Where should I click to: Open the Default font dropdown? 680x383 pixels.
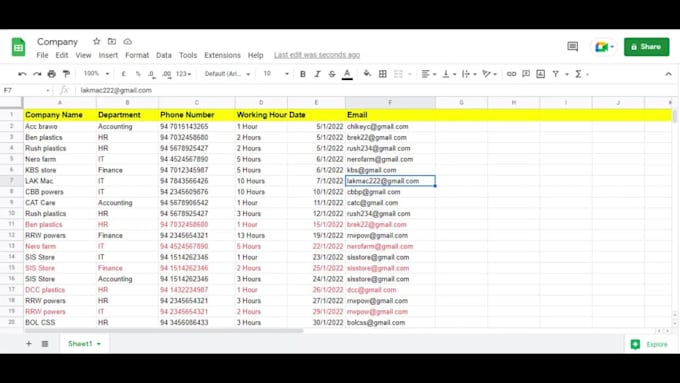coord(227,74)
